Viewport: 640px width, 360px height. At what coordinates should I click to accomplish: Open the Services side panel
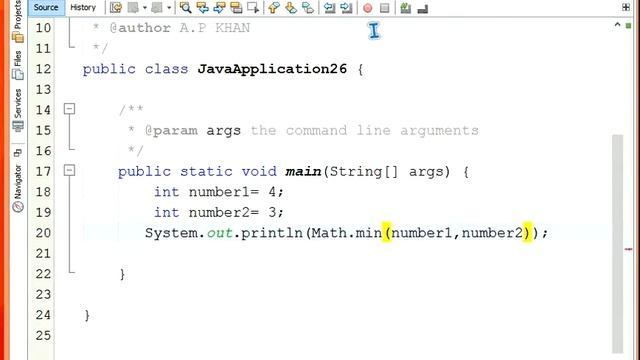coord(18,110)
